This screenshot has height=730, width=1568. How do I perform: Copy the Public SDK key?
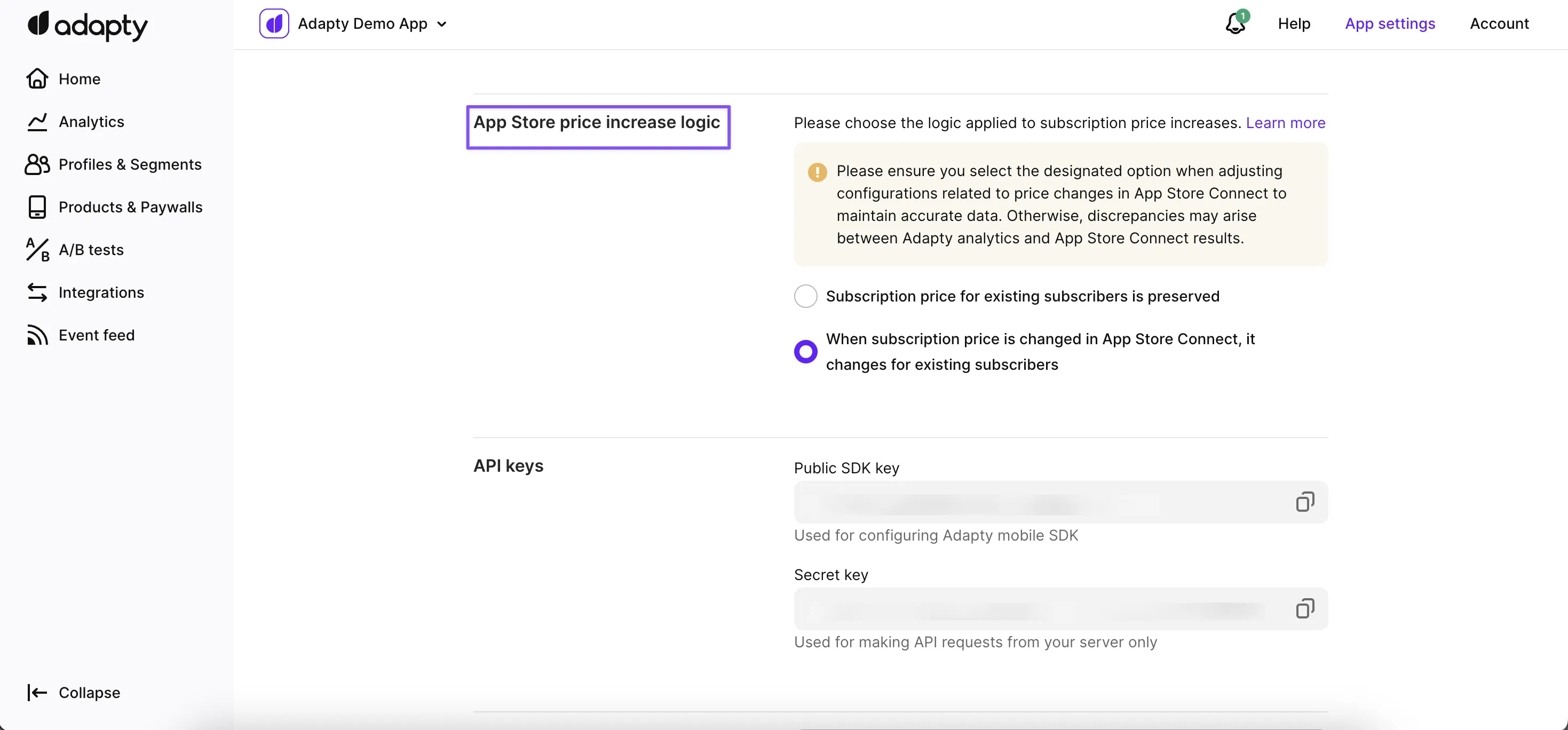tap(1304, 502)
